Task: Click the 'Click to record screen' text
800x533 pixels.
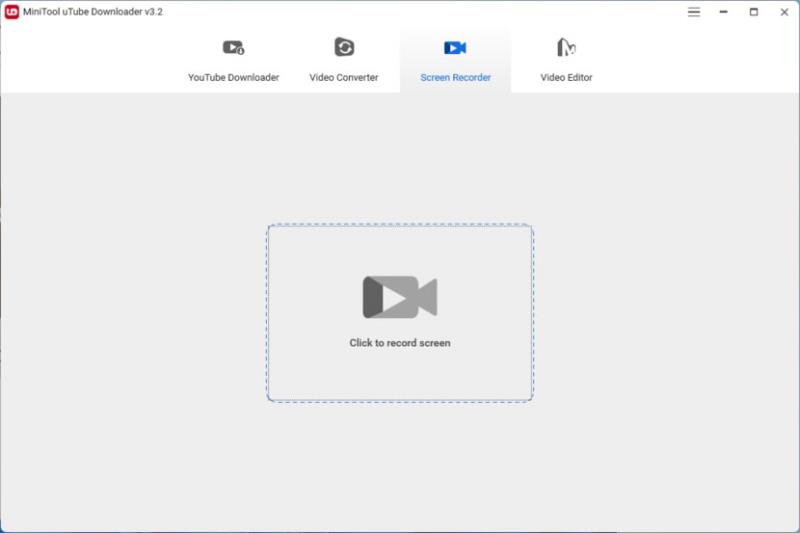Action: click(400, 343)
